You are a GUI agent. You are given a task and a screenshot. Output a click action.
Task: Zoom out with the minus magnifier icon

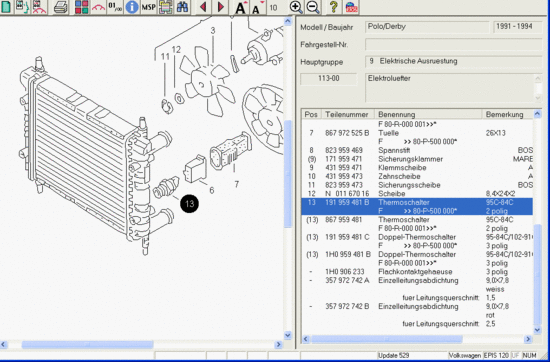(313, 7)
